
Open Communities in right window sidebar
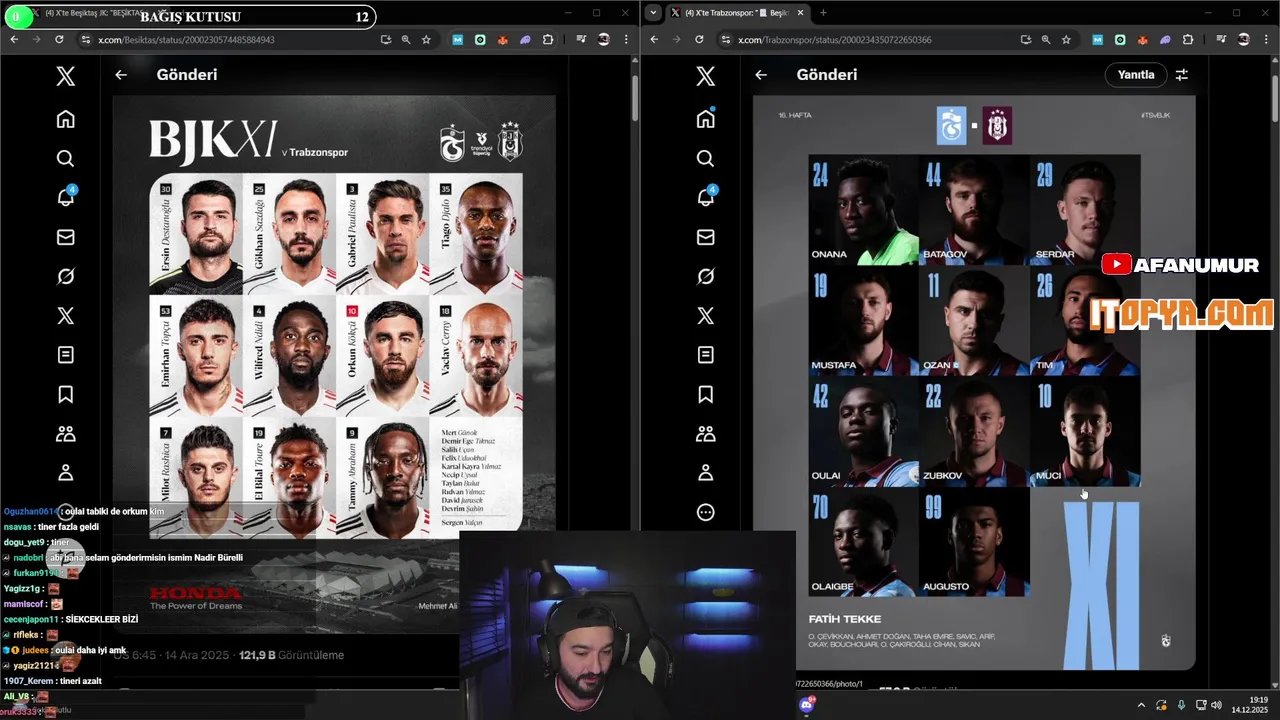point(705,434)
